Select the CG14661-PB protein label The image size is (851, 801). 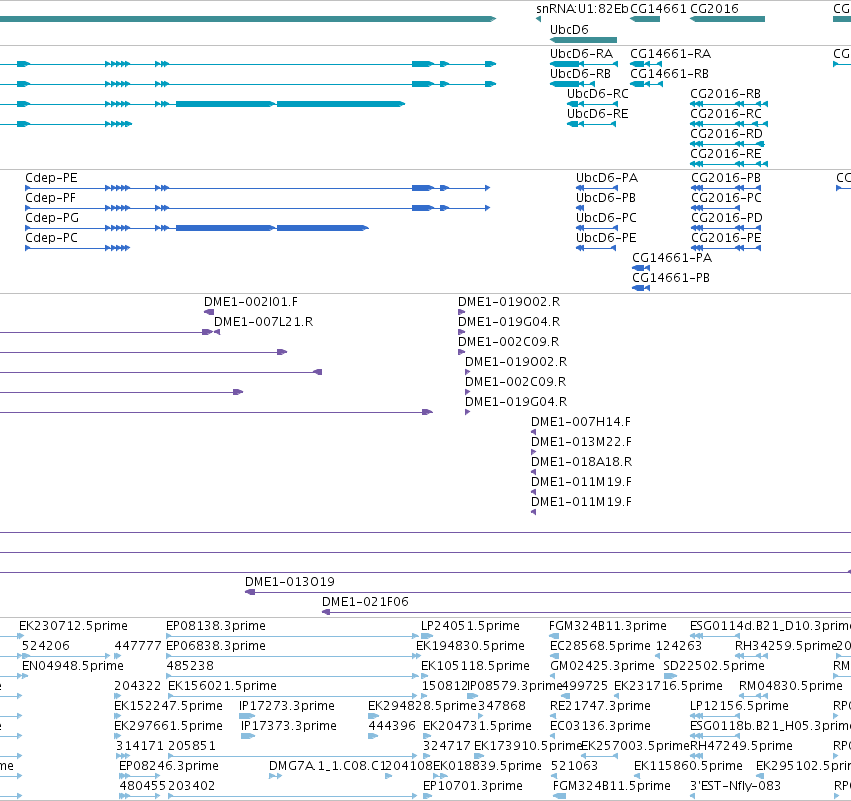tap(671, 278)
